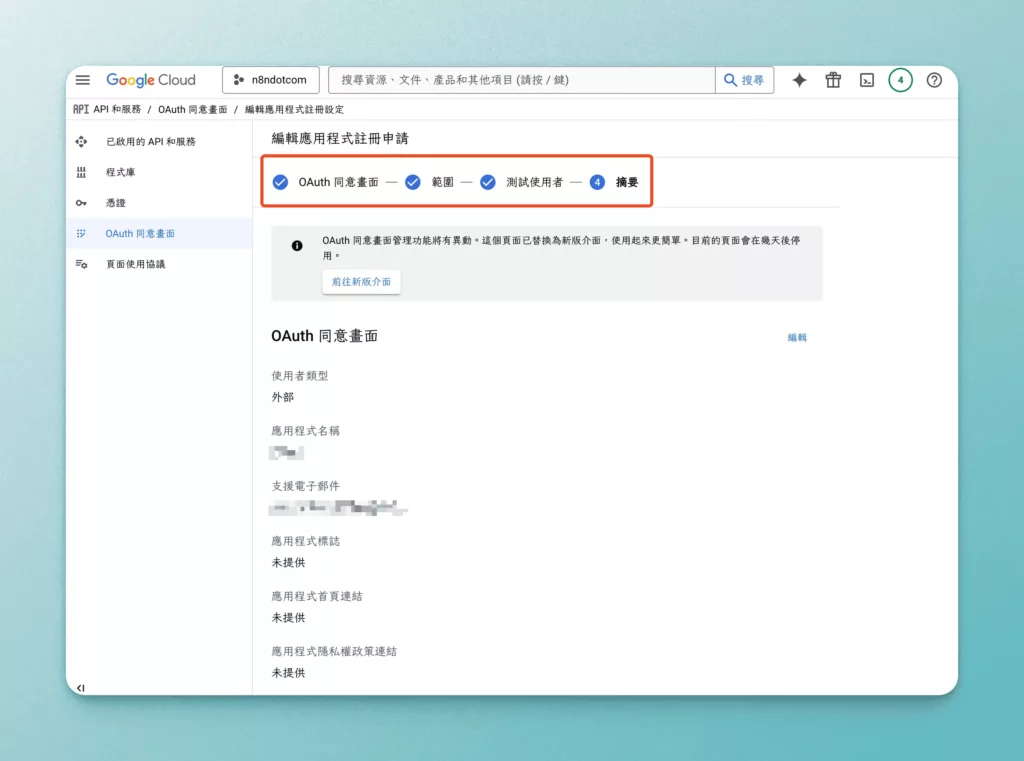Image resolution: width=1024 pixels, height=761 pixels.
Task: Click the Google Cloud logo
Action: coord(151,80)
